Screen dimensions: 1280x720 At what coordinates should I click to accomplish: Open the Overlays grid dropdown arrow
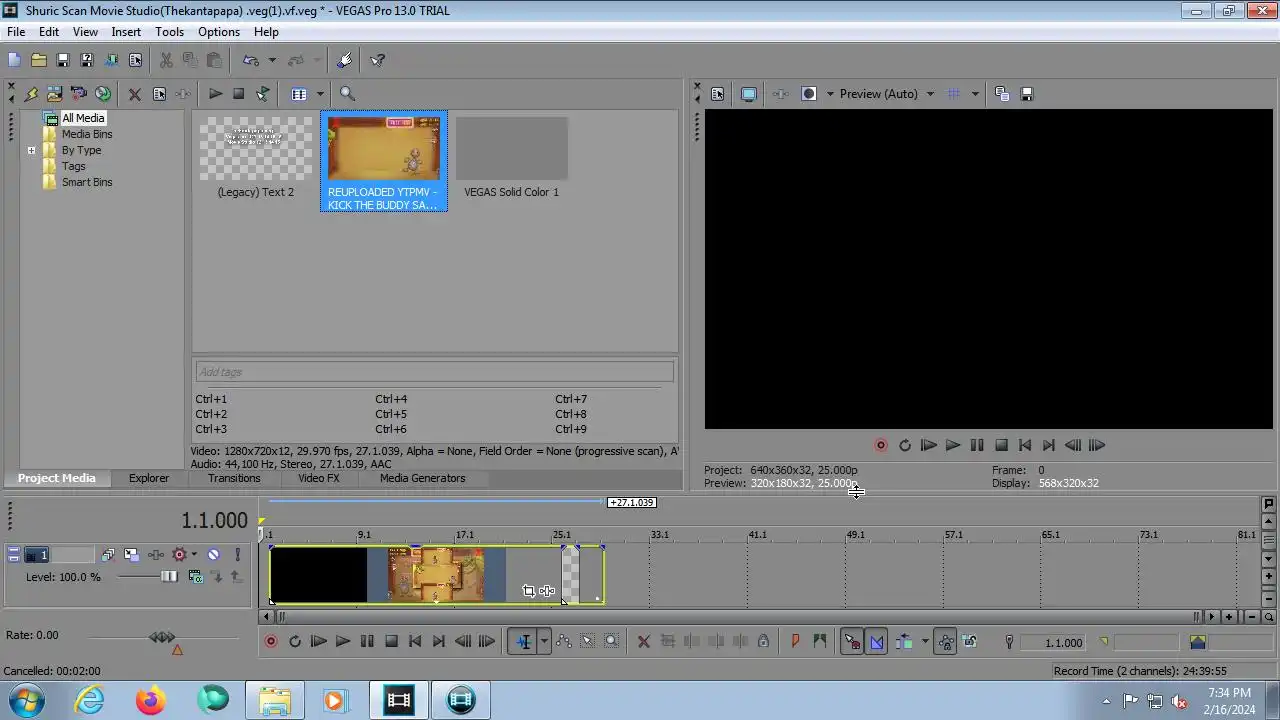[x=974, y=94]
